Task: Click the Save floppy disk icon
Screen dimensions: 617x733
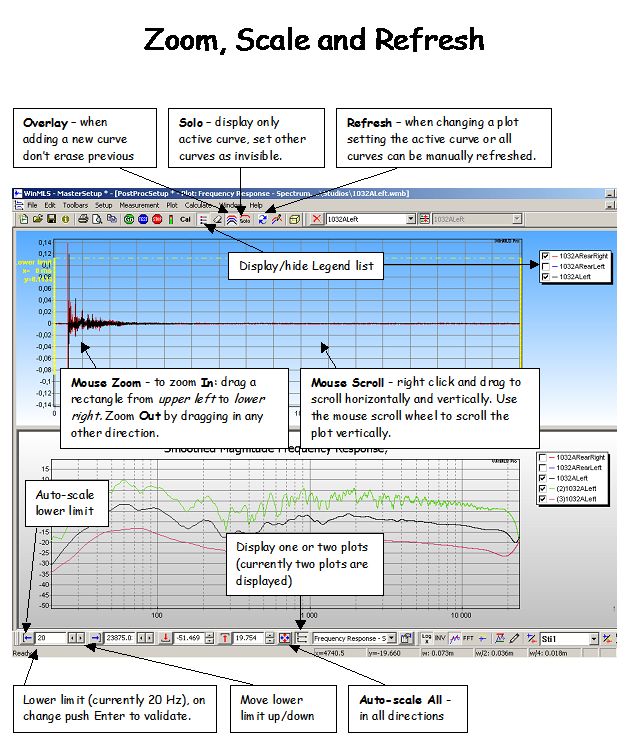Action: pyautogui.click(x=51, y=219)
